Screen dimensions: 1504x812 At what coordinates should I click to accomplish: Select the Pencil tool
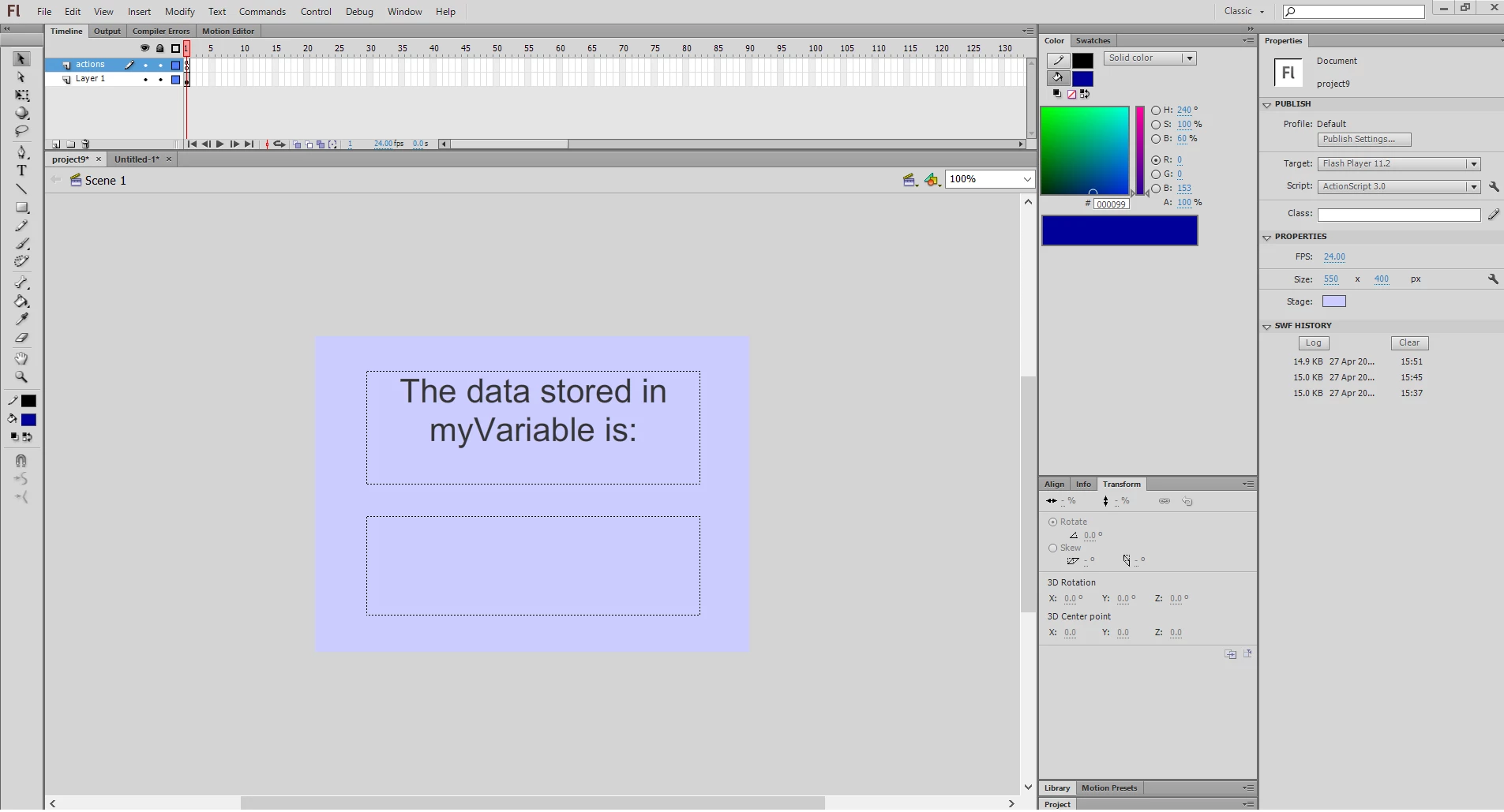[x=21, y=226]
